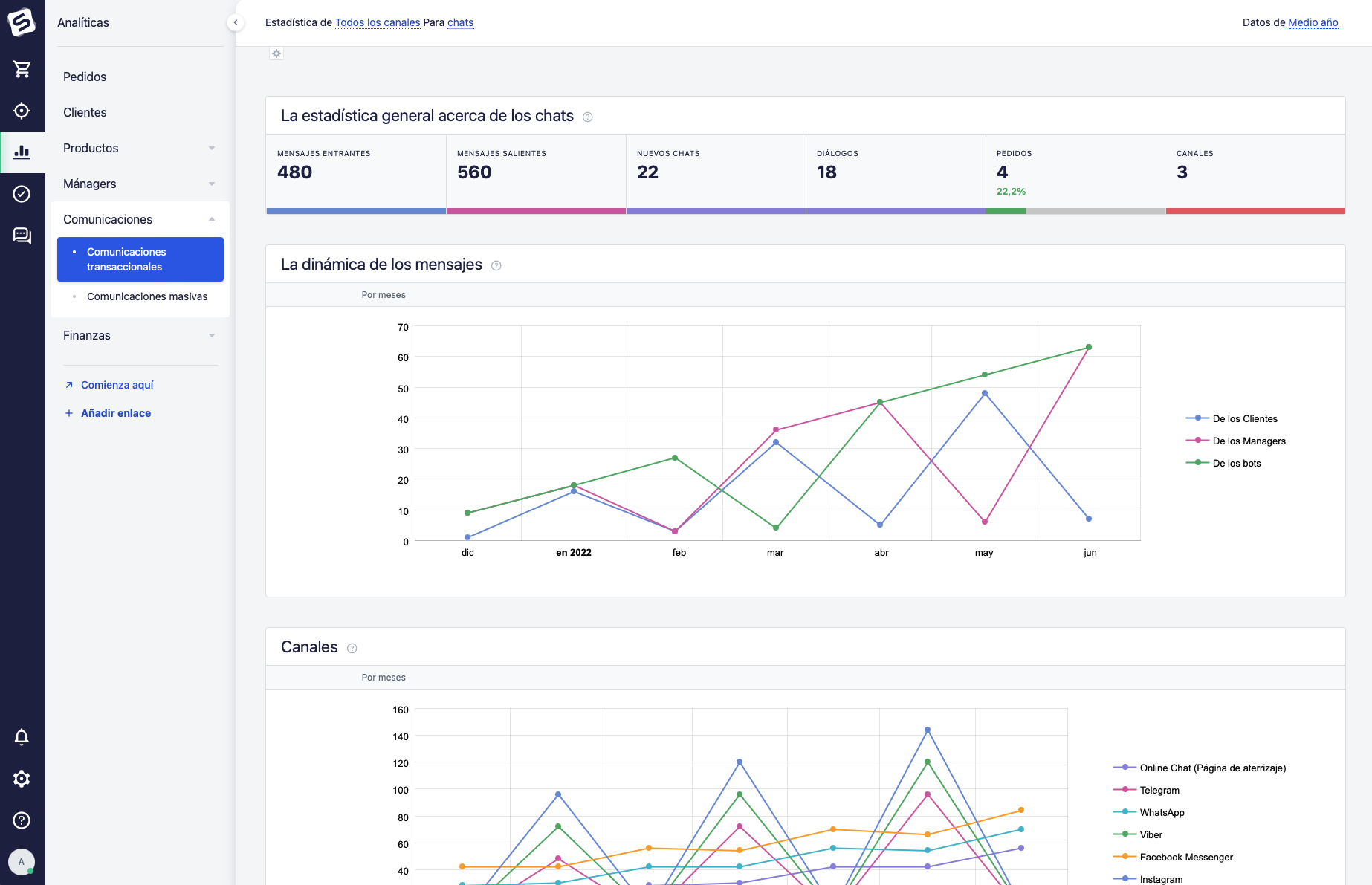Toggle the WhatsApp legend series
1372x885 pixels.
[x=1162, y=813]
